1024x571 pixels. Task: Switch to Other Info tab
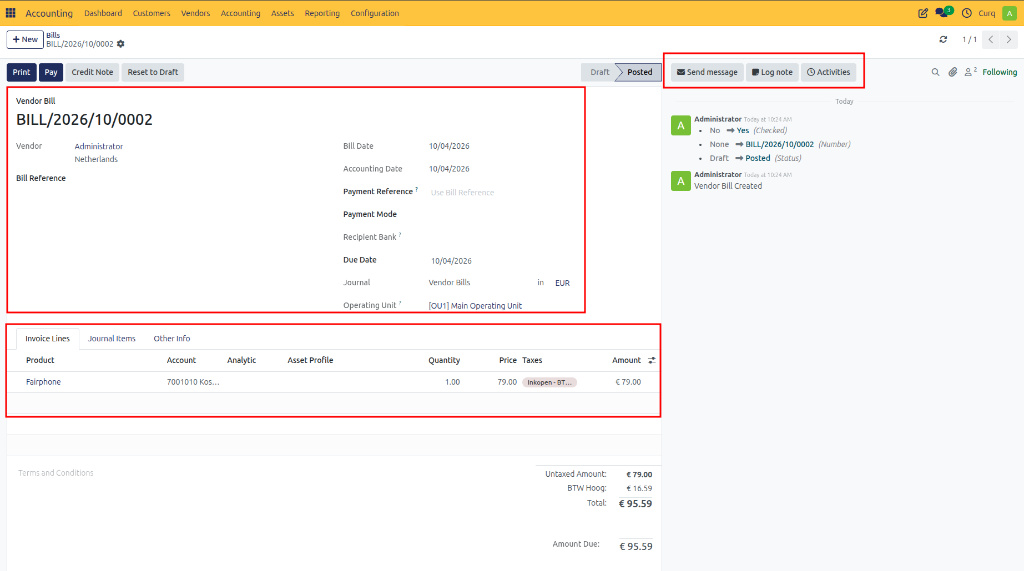(x=172, y=338)
